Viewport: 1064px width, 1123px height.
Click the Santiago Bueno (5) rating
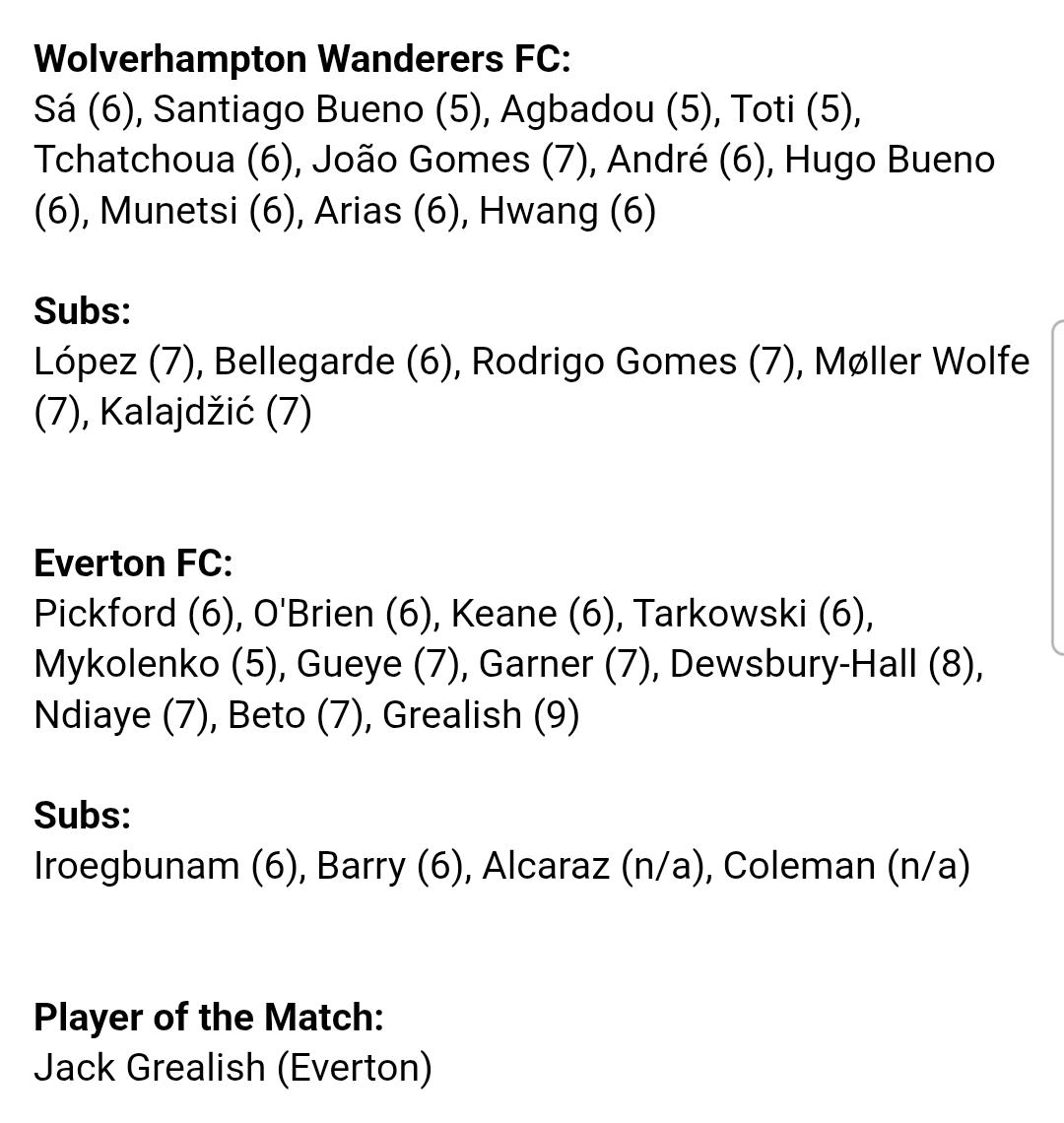[x=316, y=109]
